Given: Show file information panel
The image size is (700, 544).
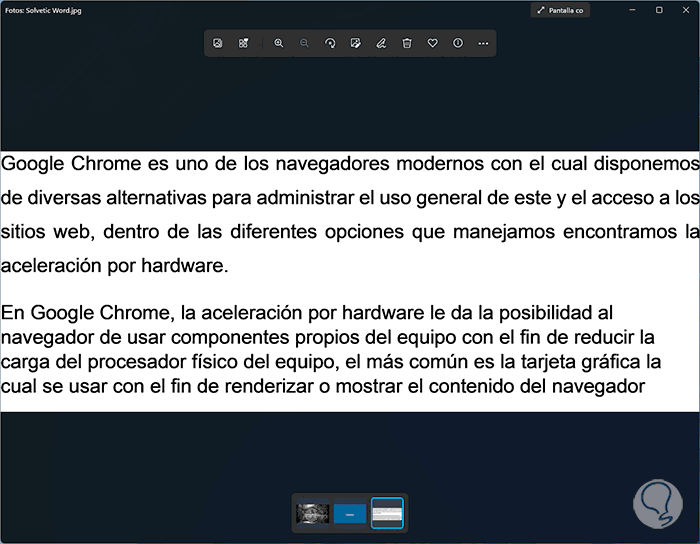Looking at the screenshot, I should click(x=458, y=43).
